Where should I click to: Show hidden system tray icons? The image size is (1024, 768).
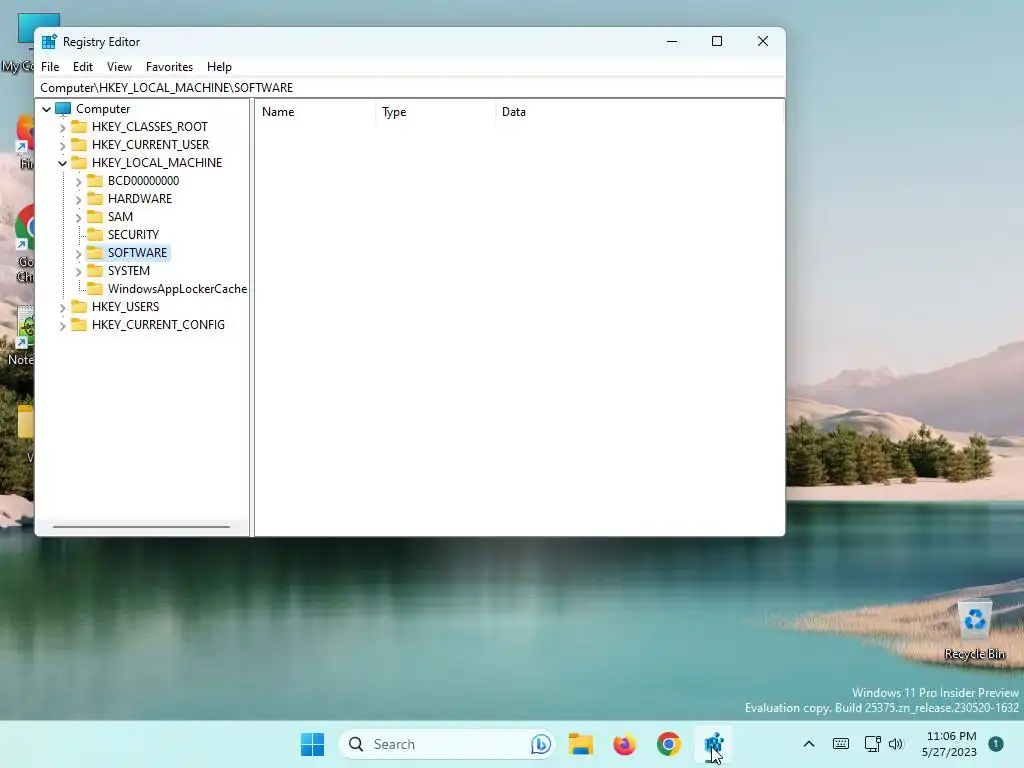coord(808,744)
